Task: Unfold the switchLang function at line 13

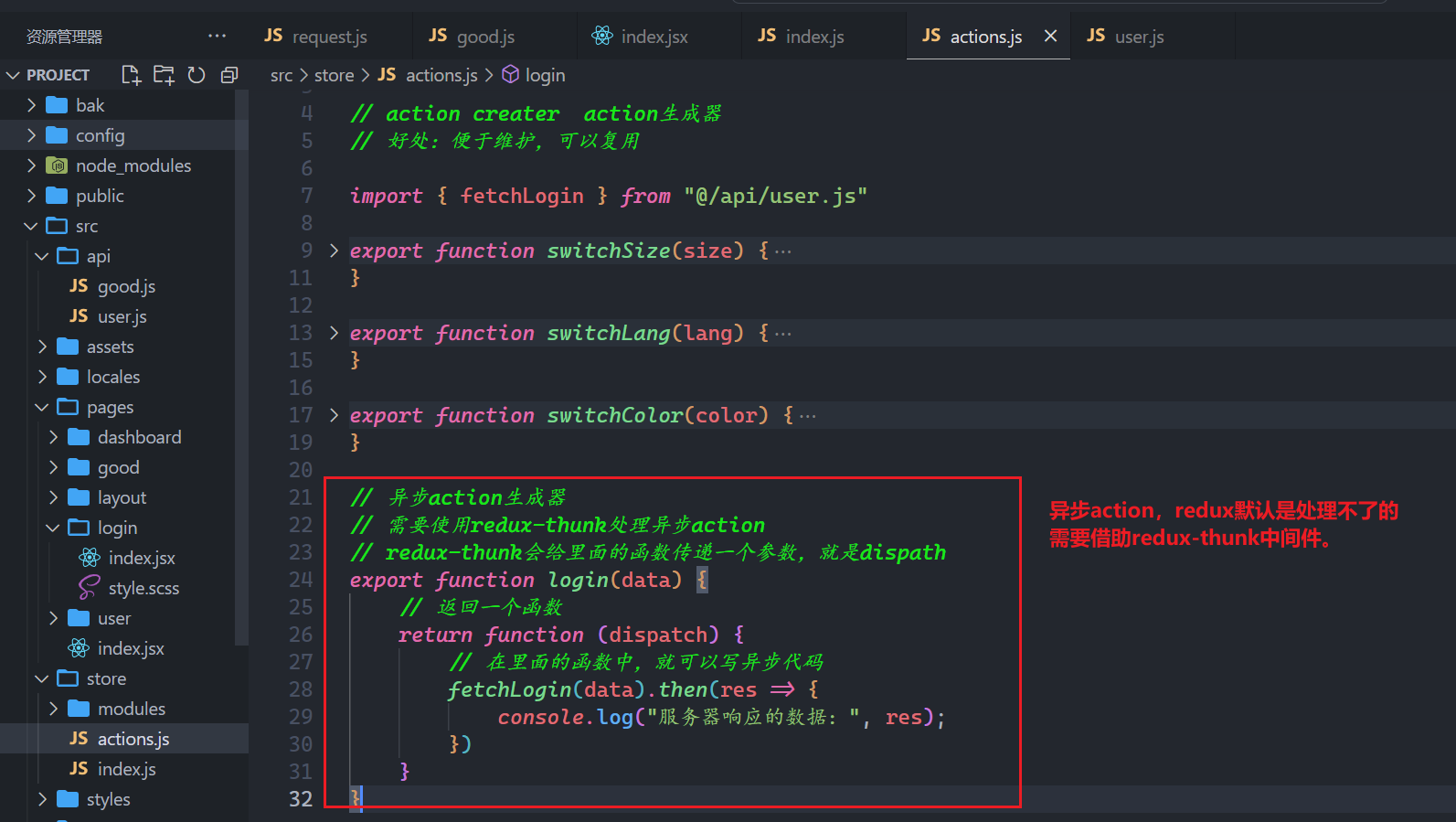Action: click(x=334, y=333)
